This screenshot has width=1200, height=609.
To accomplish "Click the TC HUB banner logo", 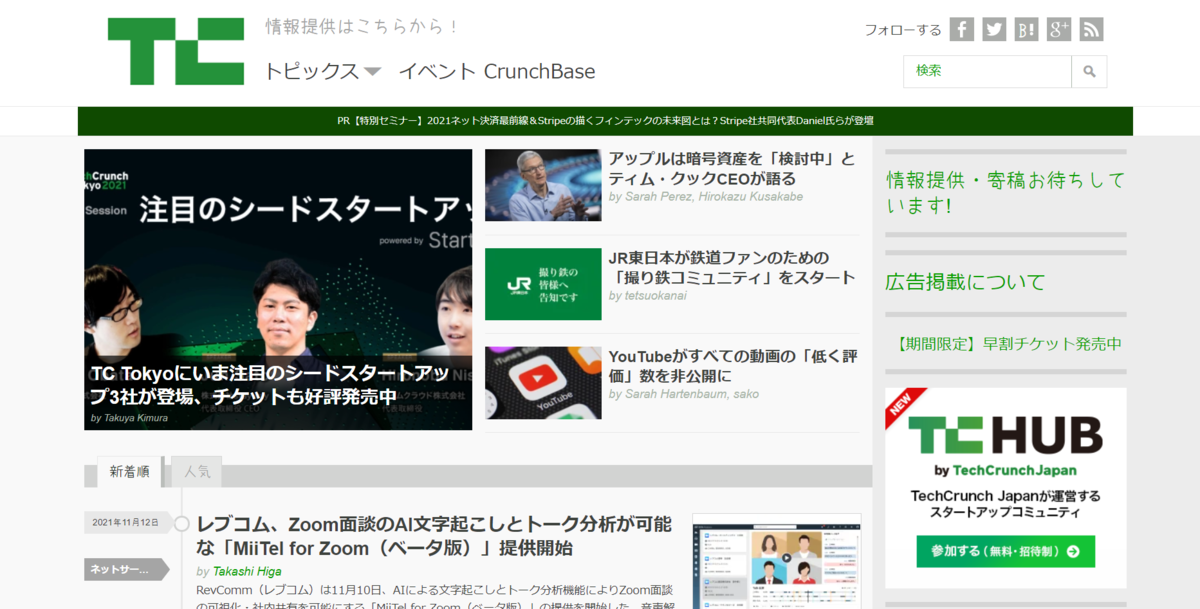I will (x=1005, y=436).
